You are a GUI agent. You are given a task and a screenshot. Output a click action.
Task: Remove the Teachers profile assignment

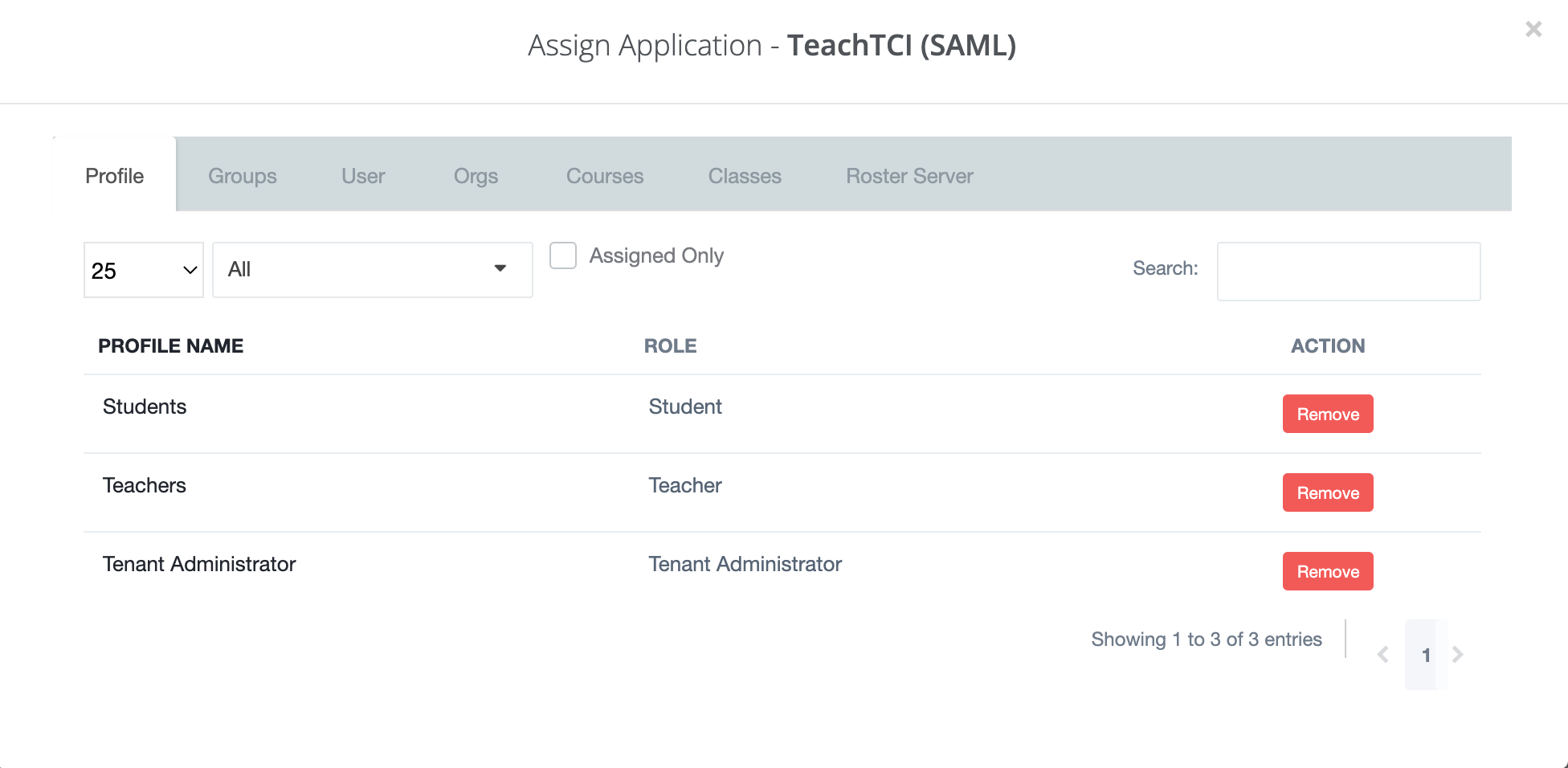(1327, 492)
